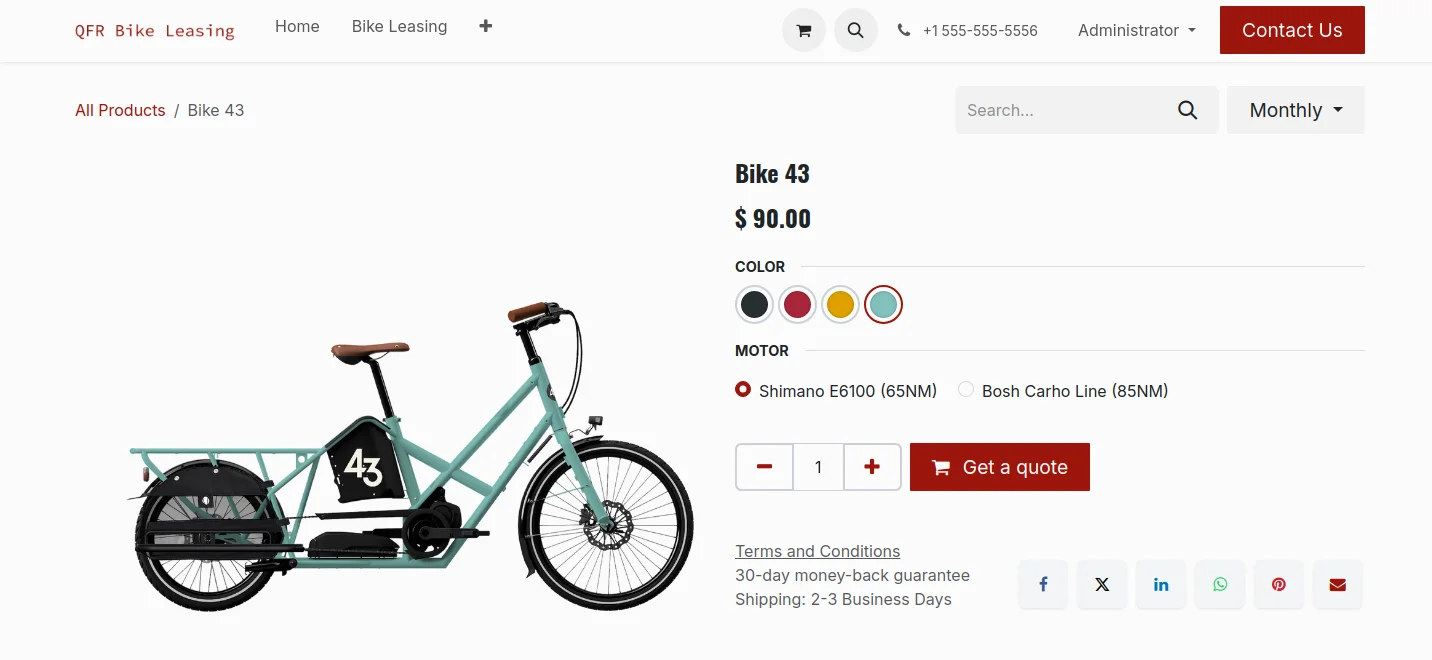Click the Get a quote button
1432x660 pixels.
click(x=1000, y=467)
